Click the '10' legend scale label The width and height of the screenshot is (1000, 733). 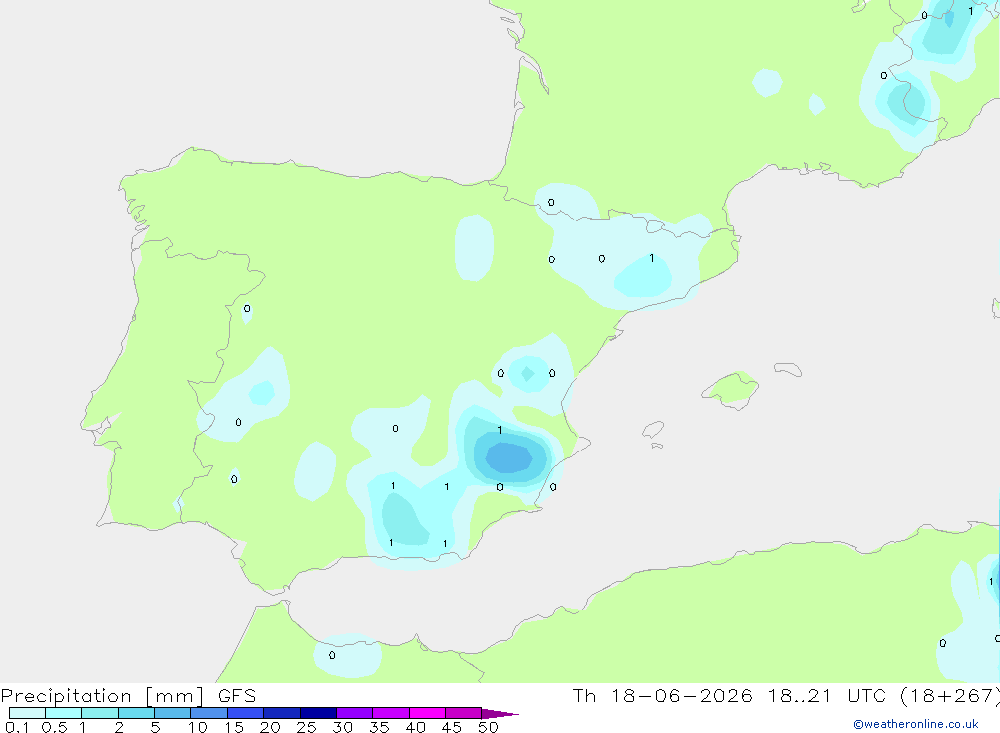point(198,727)
